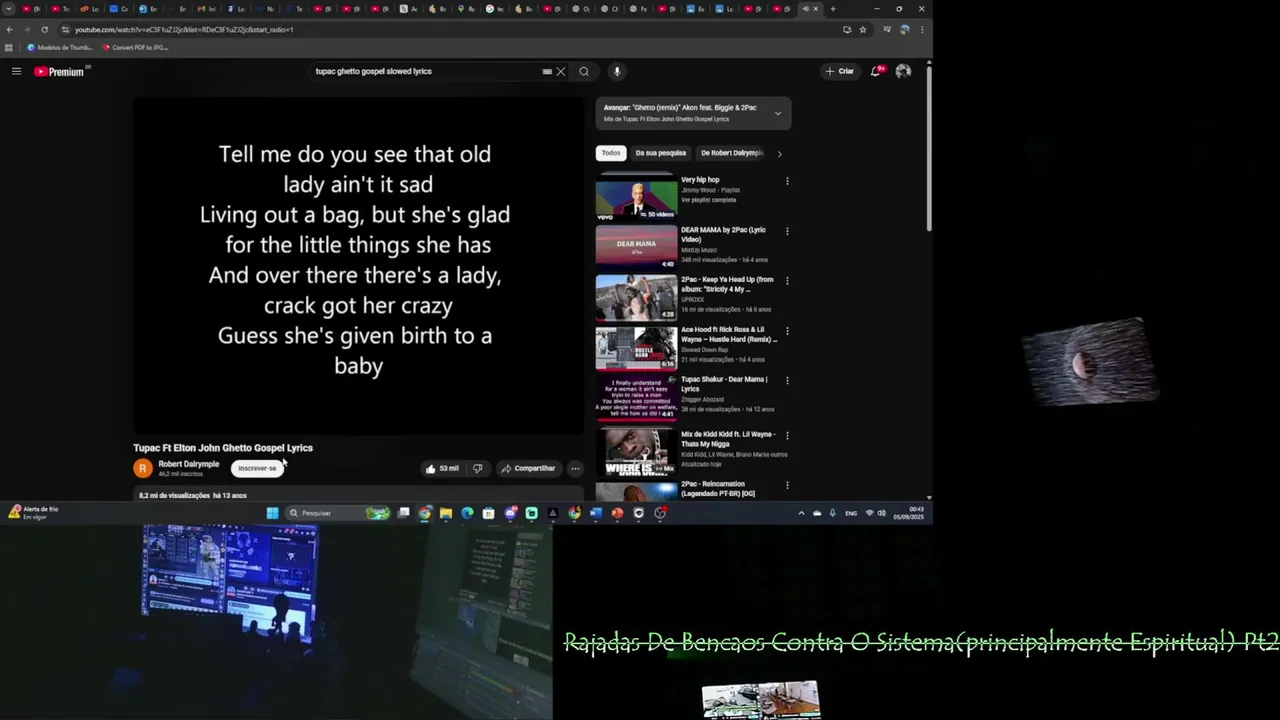The height and width of the screenshot is (720, 1280).
Task: Open Convert PDF to JPG bookmark
Action: pyautogui.click(x=135, y=47)
